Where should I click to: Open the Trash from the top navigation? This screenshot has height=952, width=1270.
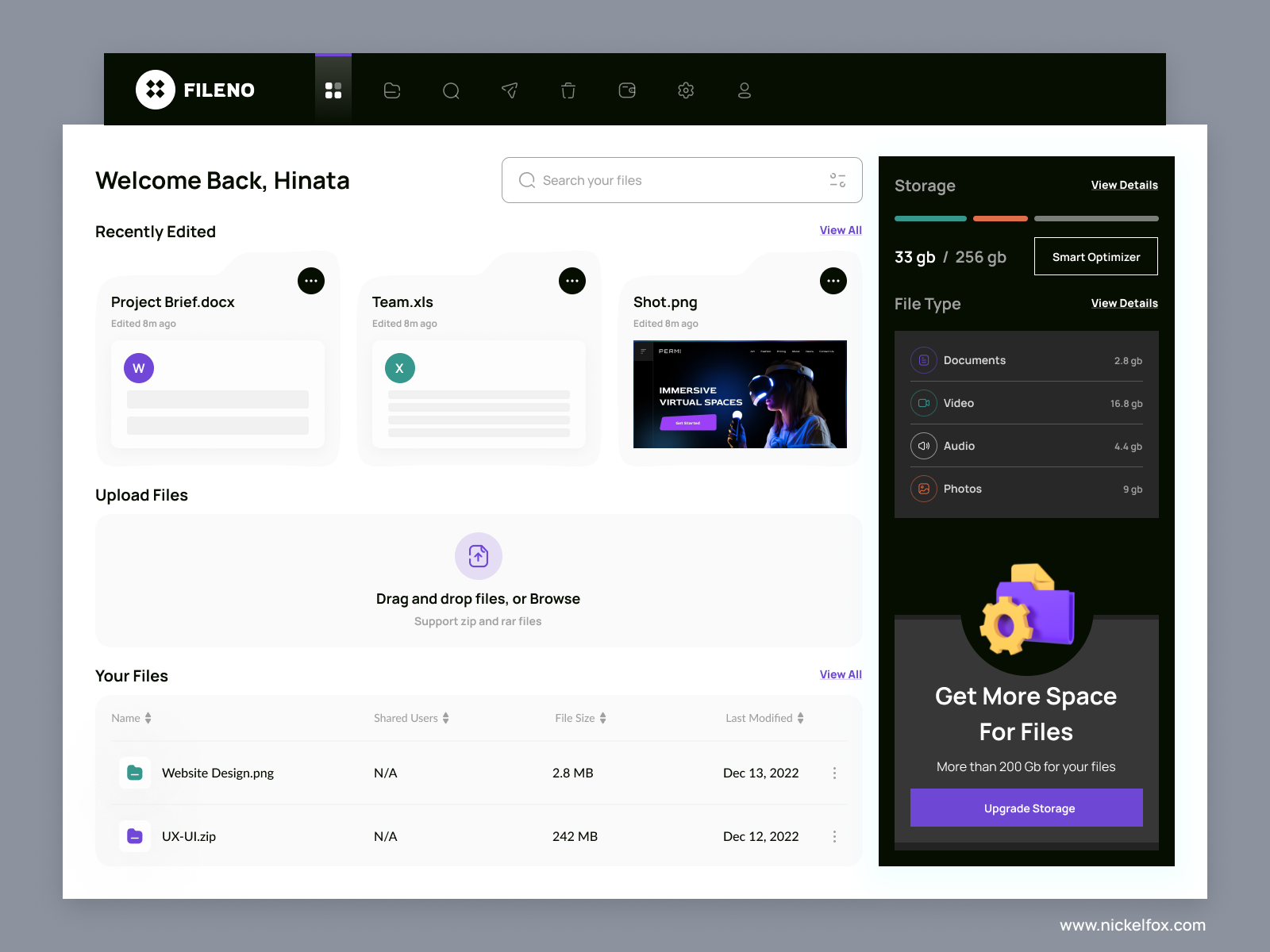click(568, 90)
